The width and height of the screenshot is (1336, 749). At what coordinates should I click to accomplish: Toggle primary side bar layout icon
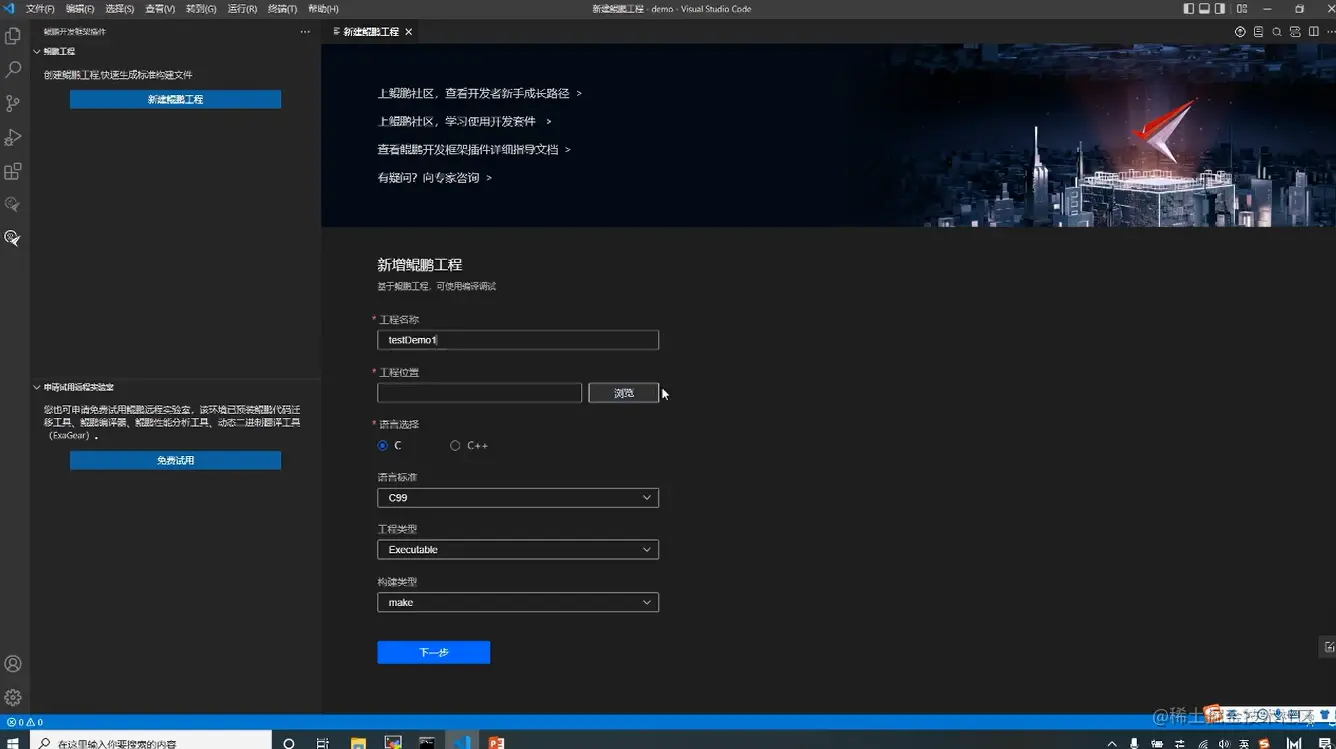pyautogui.click(x=1189, y=9)
